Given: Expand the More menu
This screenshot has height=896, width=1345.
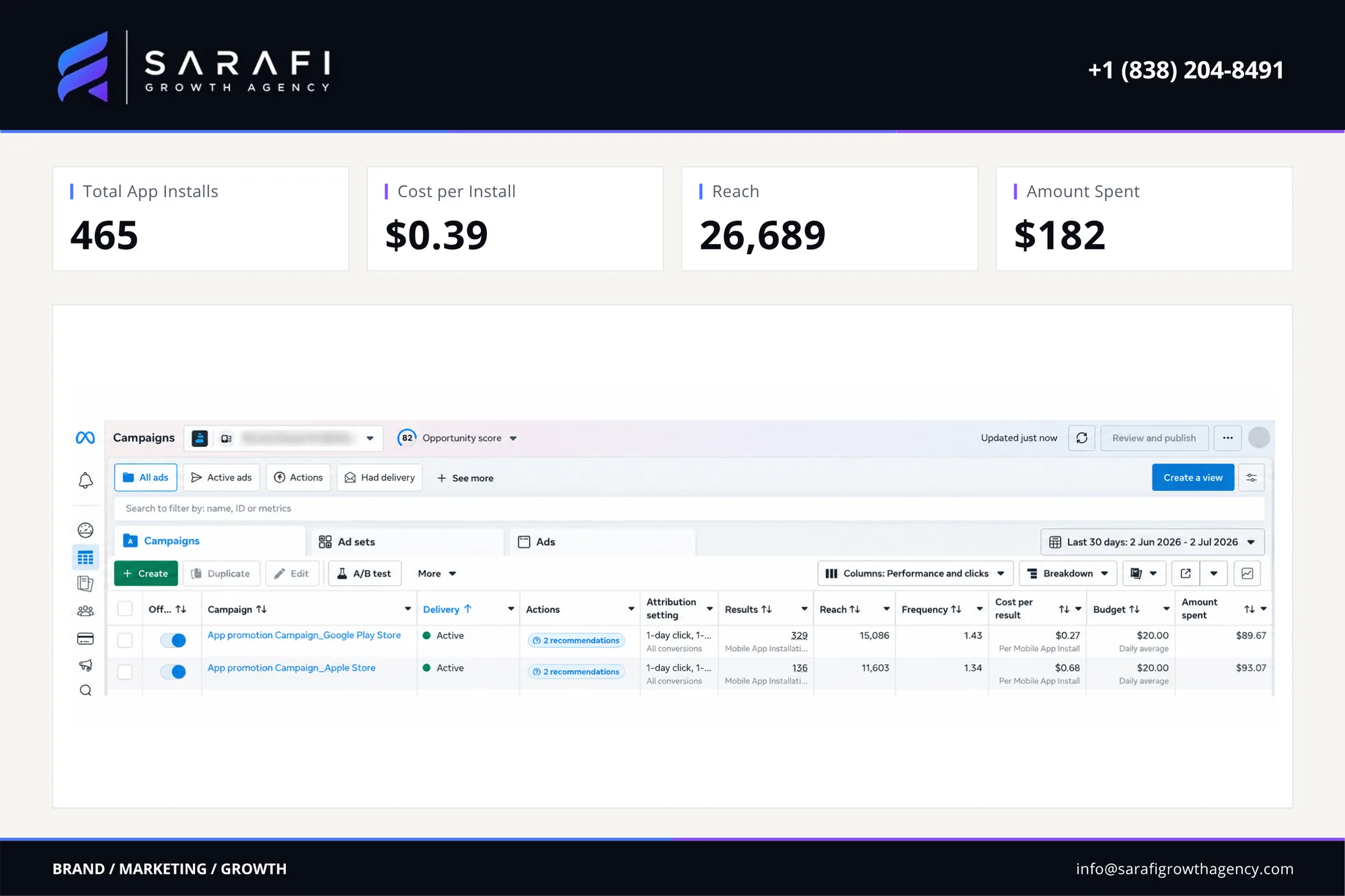Looking at the screenshot, I should (437, 573).
